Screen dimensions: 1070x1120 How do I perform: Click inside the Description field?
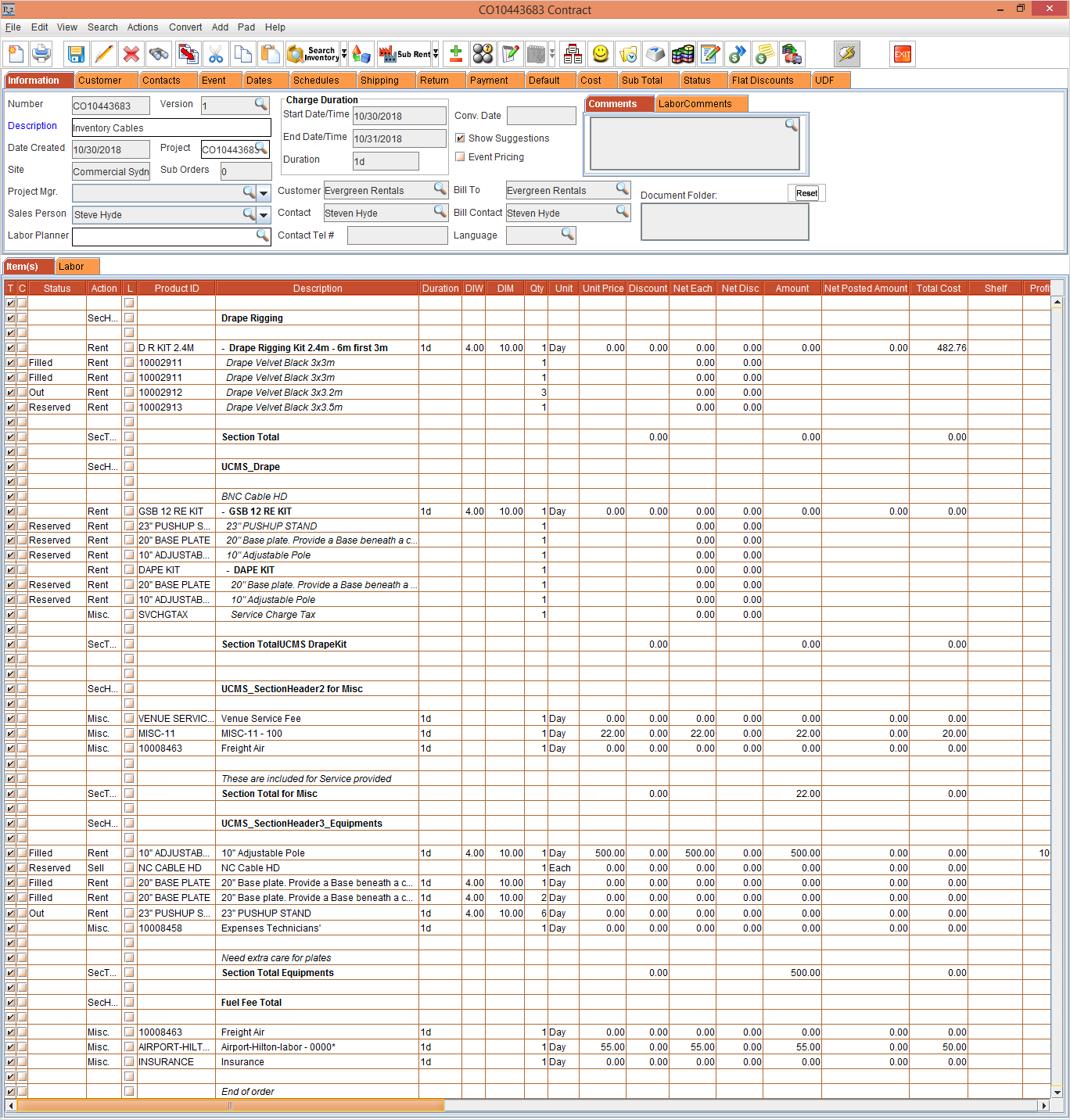point(171,127)
